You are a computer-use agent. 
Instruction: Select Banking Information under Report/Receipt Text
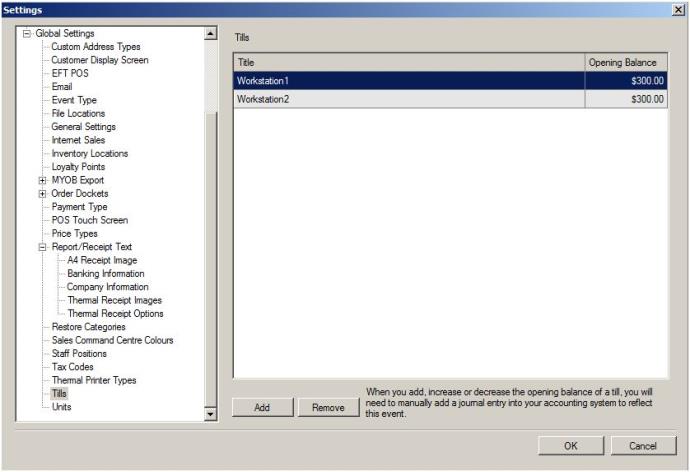tap(106, 273)
